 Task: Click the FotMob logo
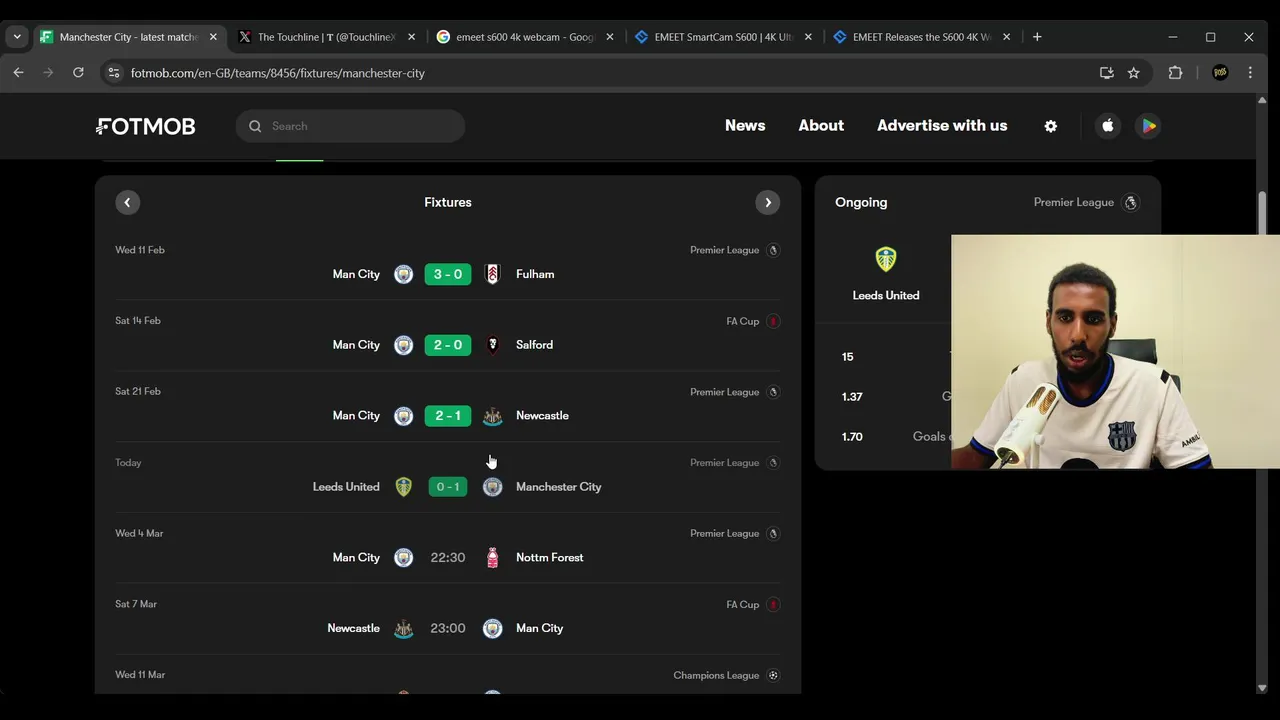146,126
